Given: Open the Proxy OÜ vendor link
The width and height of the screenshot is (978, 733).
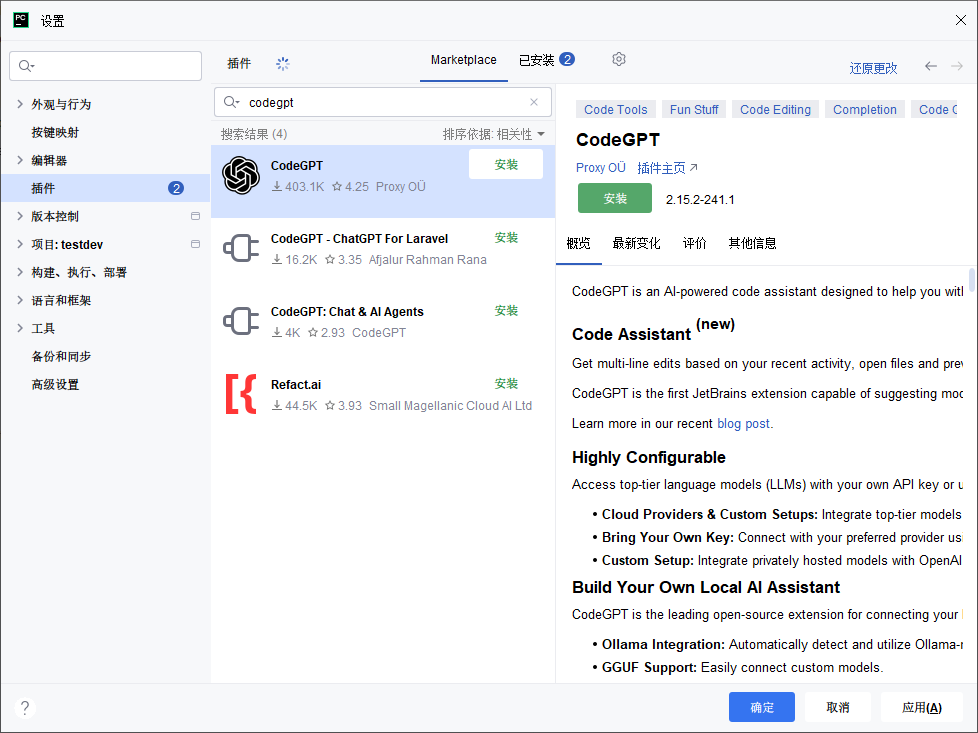Looking at the screenshot, I should [x=600, y=168].
